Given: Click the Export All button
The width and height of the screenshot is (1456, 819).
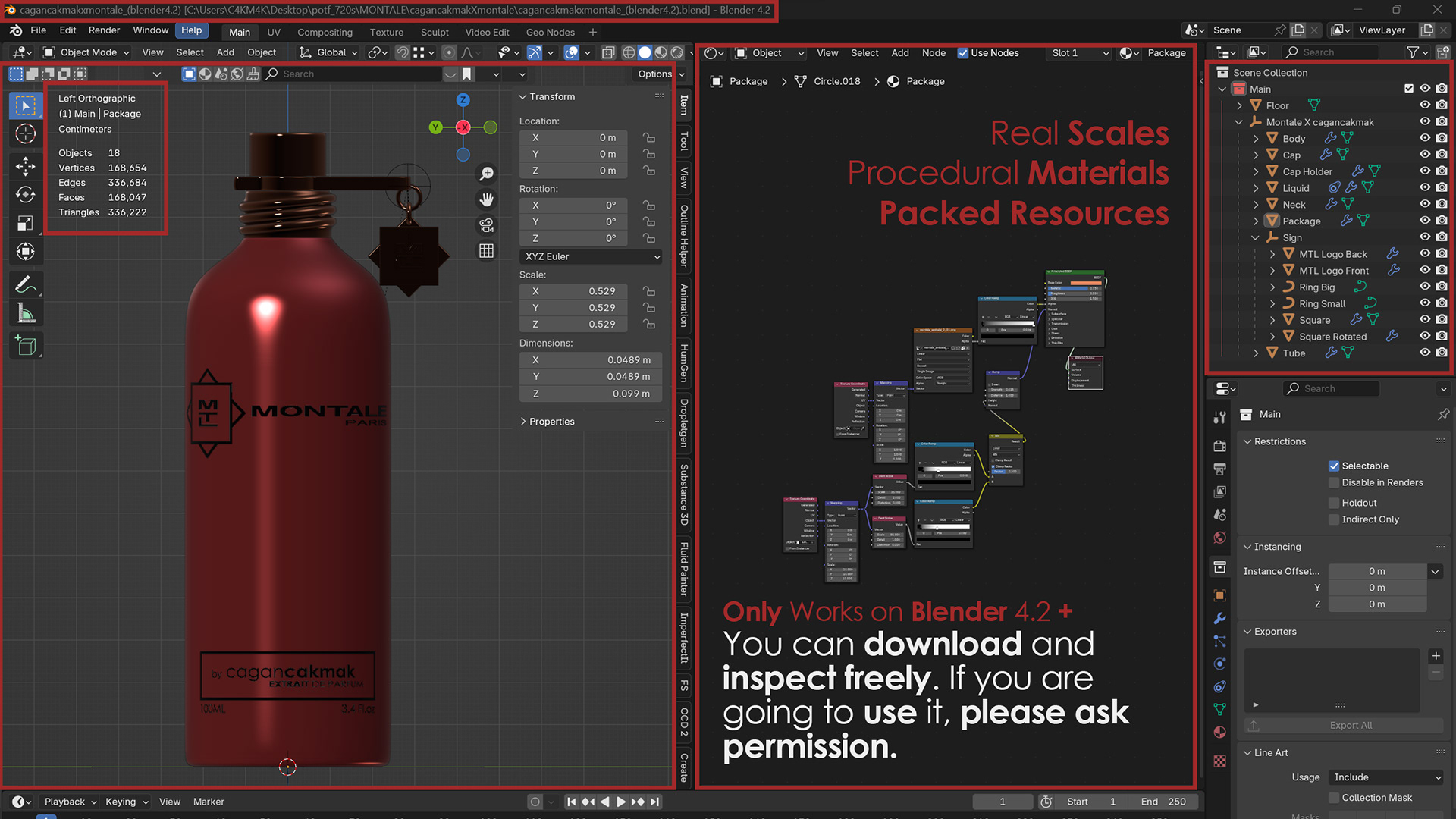Looking at the screenshot, I should [1350, 725].
